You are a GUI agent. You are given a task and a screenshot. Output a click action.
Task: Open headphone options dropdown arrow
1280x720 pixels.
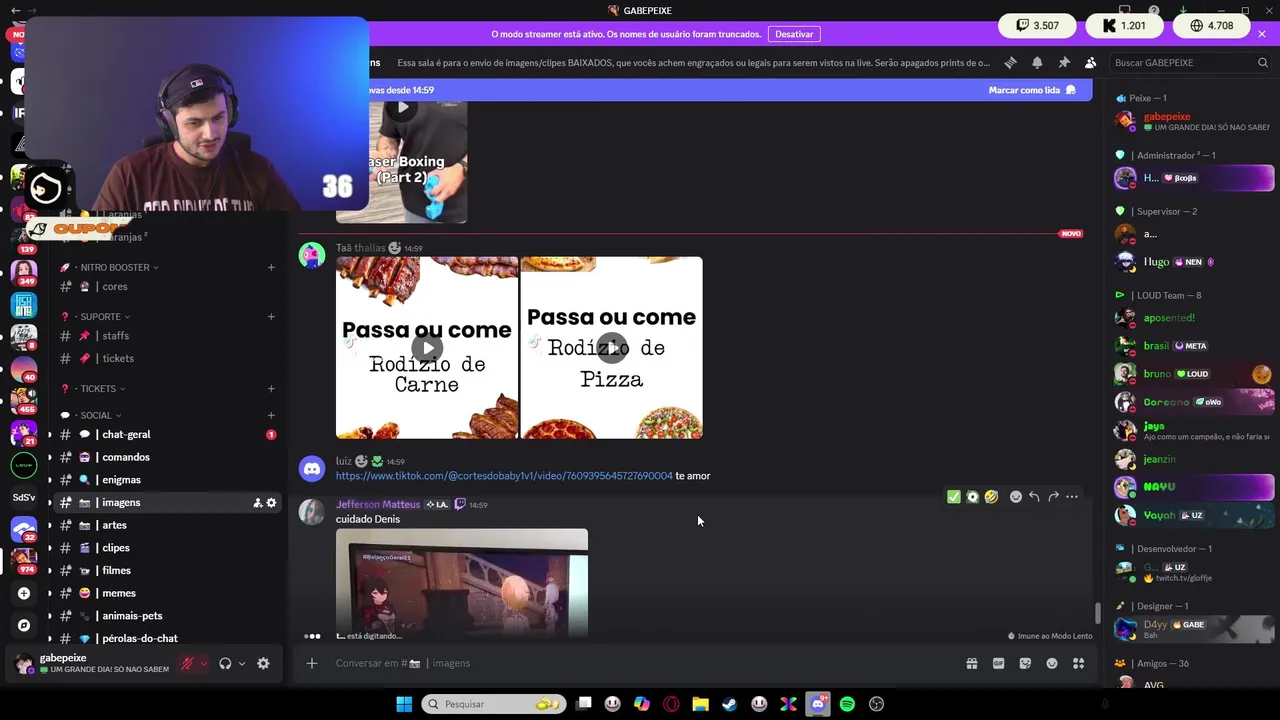(x=241, y=663)
